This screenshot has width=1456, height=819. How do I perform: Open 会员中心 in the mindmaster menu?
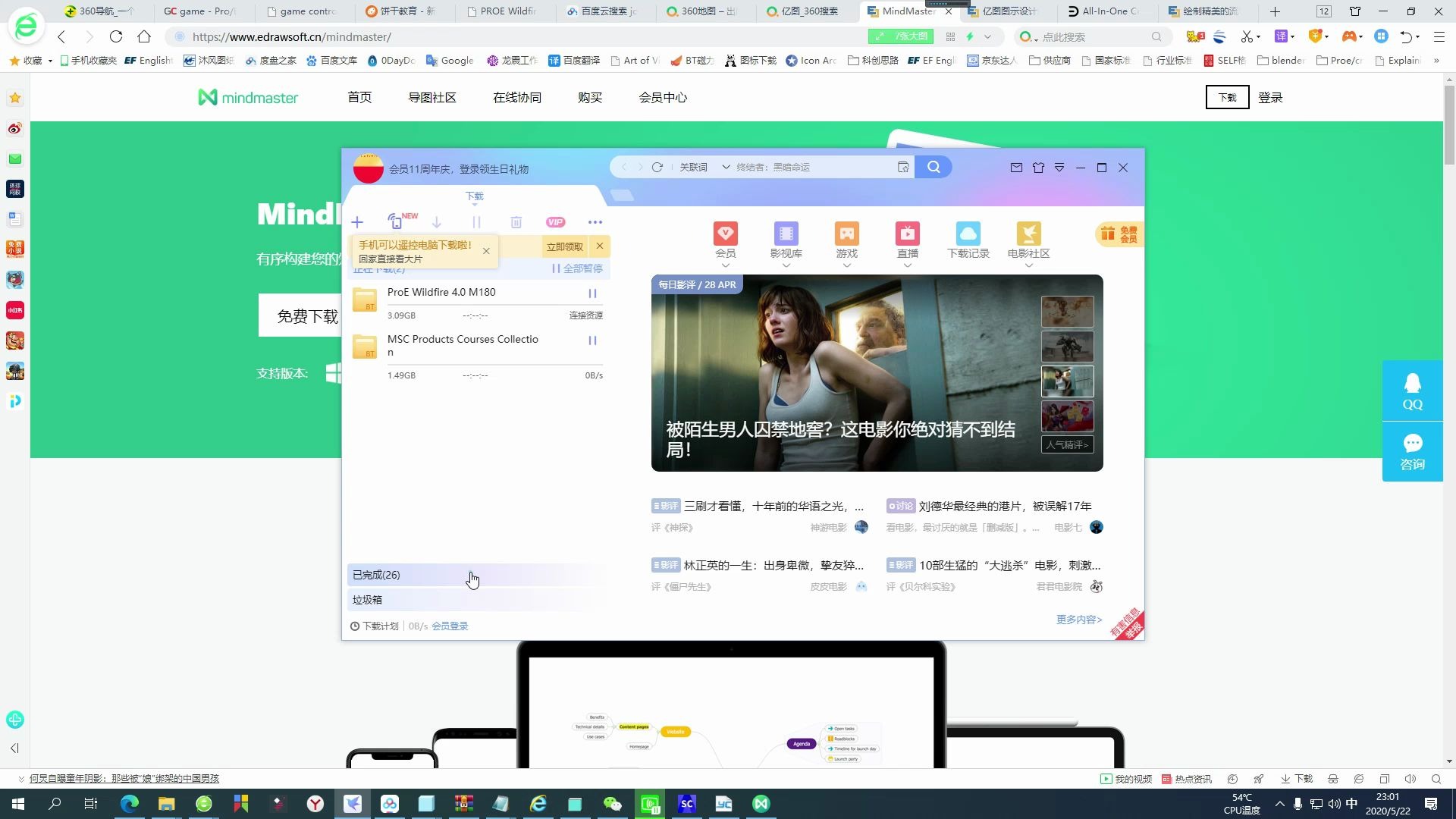pos(663,97)
